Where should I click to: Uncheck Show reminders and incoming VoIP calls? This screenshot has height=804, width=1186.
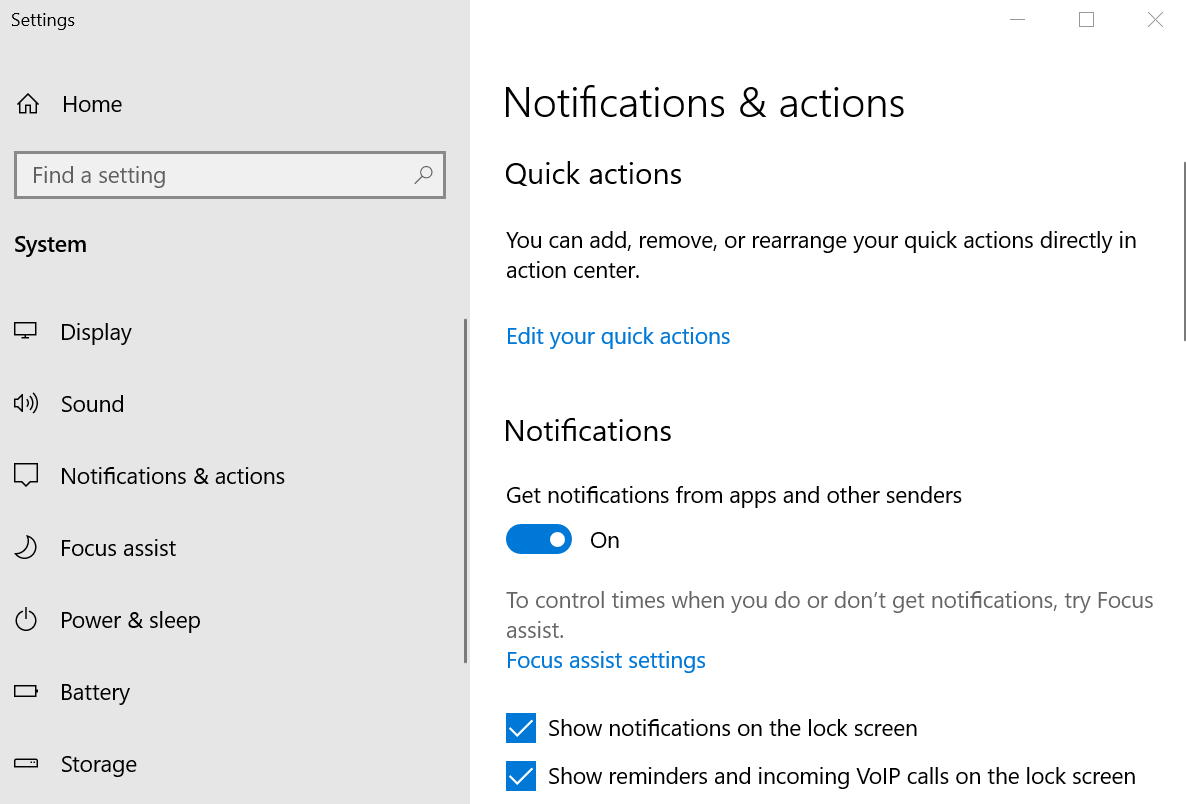coord(520,776)
